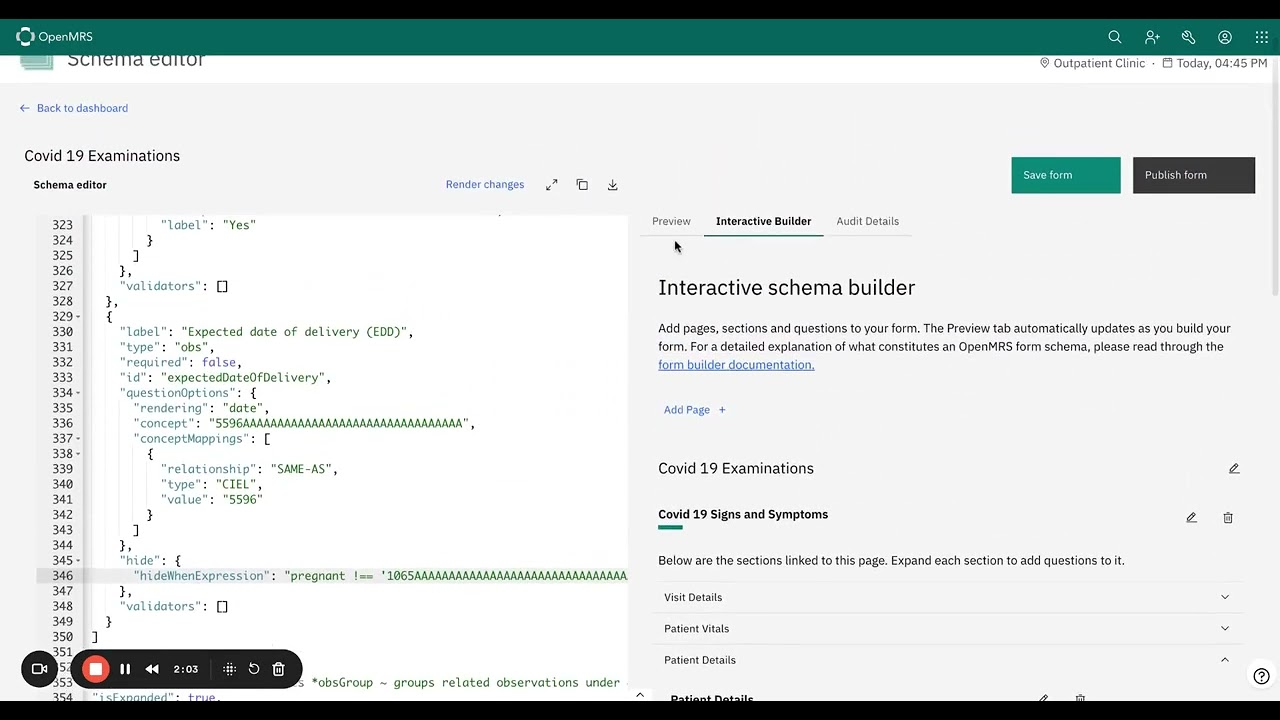Expand the Visit Details section
The image size is (1280, 720).
point(947,597)
